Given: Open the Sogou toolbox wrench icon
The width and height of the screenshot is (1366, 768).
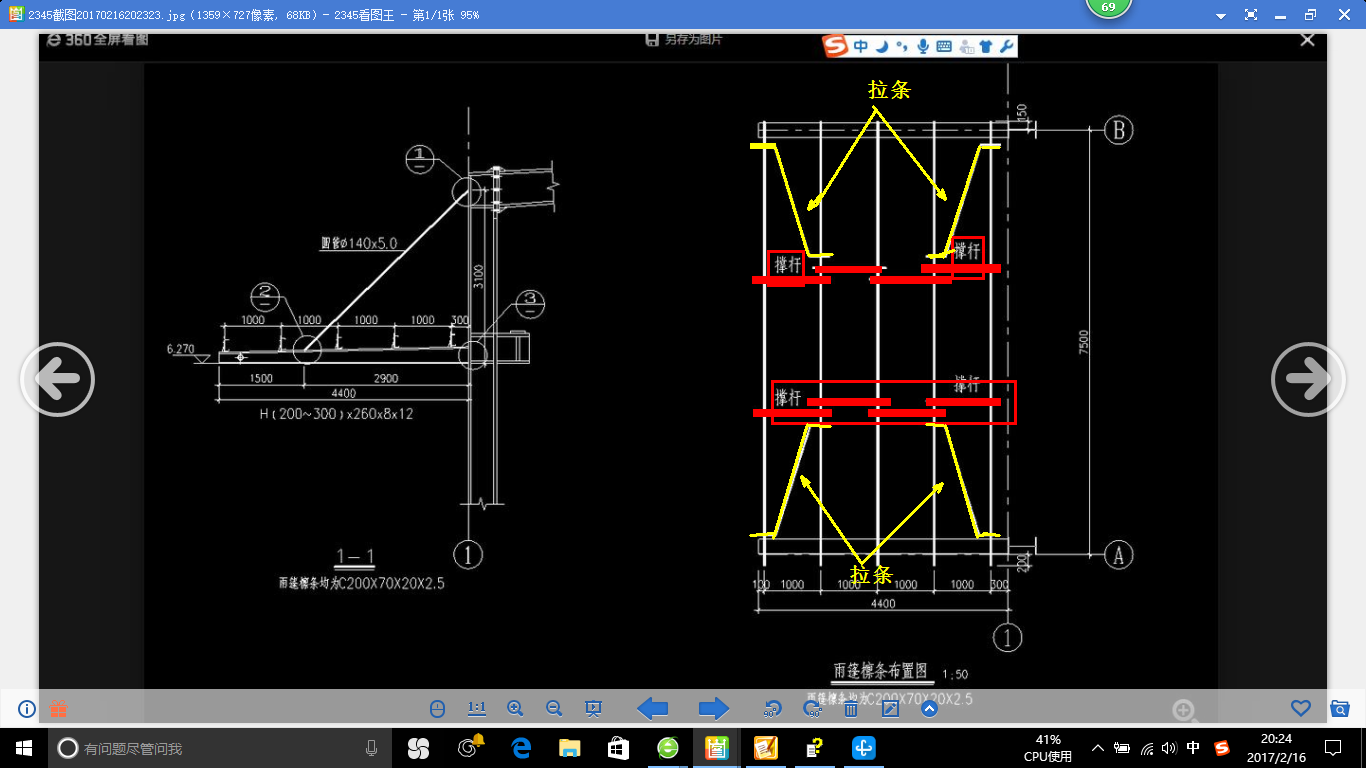Looking at the screenshot, I should point(1006,46).
